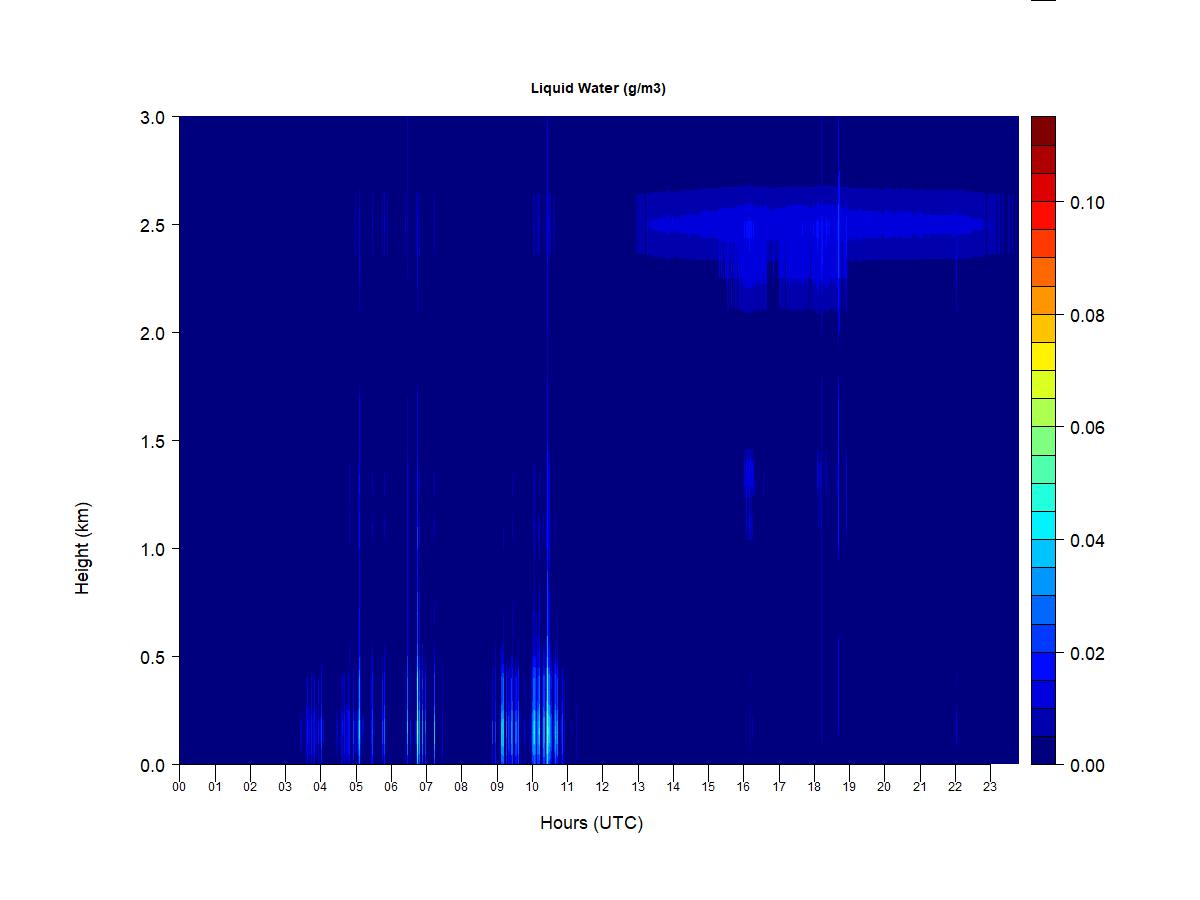This screenshot has width=1200, height=900.
Task: Select the yellow colorbar swatch
Action: coord(1043,357)
